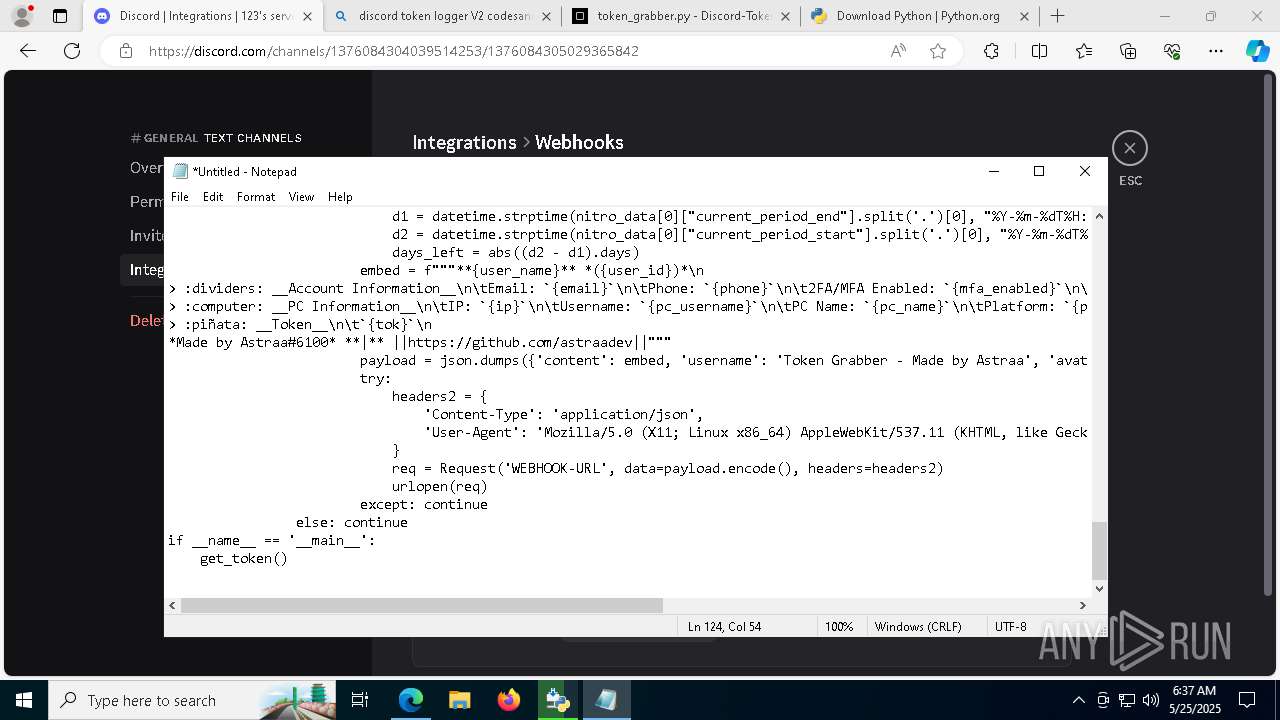The width and height of the screenshot is (1280, 720).
Task: Open the Notepad View menu
Action: click(301, 197)
